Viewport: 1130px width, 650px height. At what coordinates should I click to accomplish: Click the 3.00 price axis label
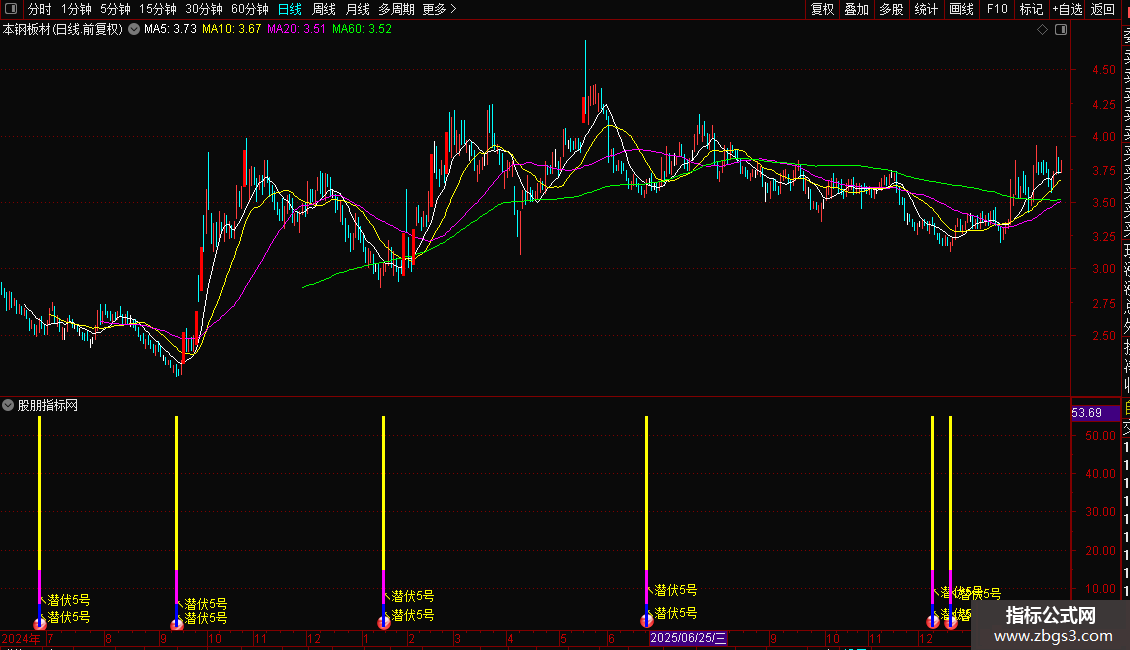[x=1103, y=269]
